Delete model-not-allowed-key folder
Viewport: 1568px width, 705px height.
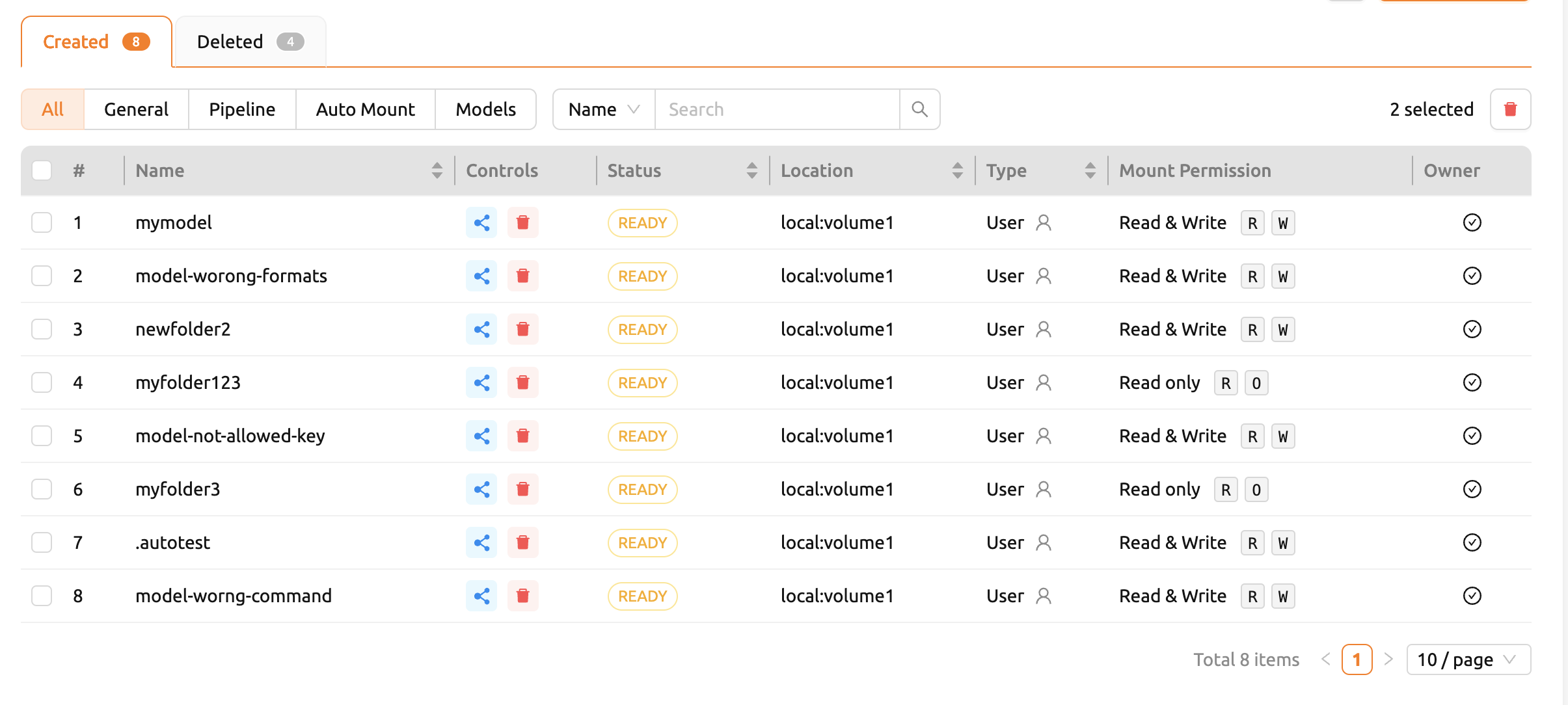[522, 436]
